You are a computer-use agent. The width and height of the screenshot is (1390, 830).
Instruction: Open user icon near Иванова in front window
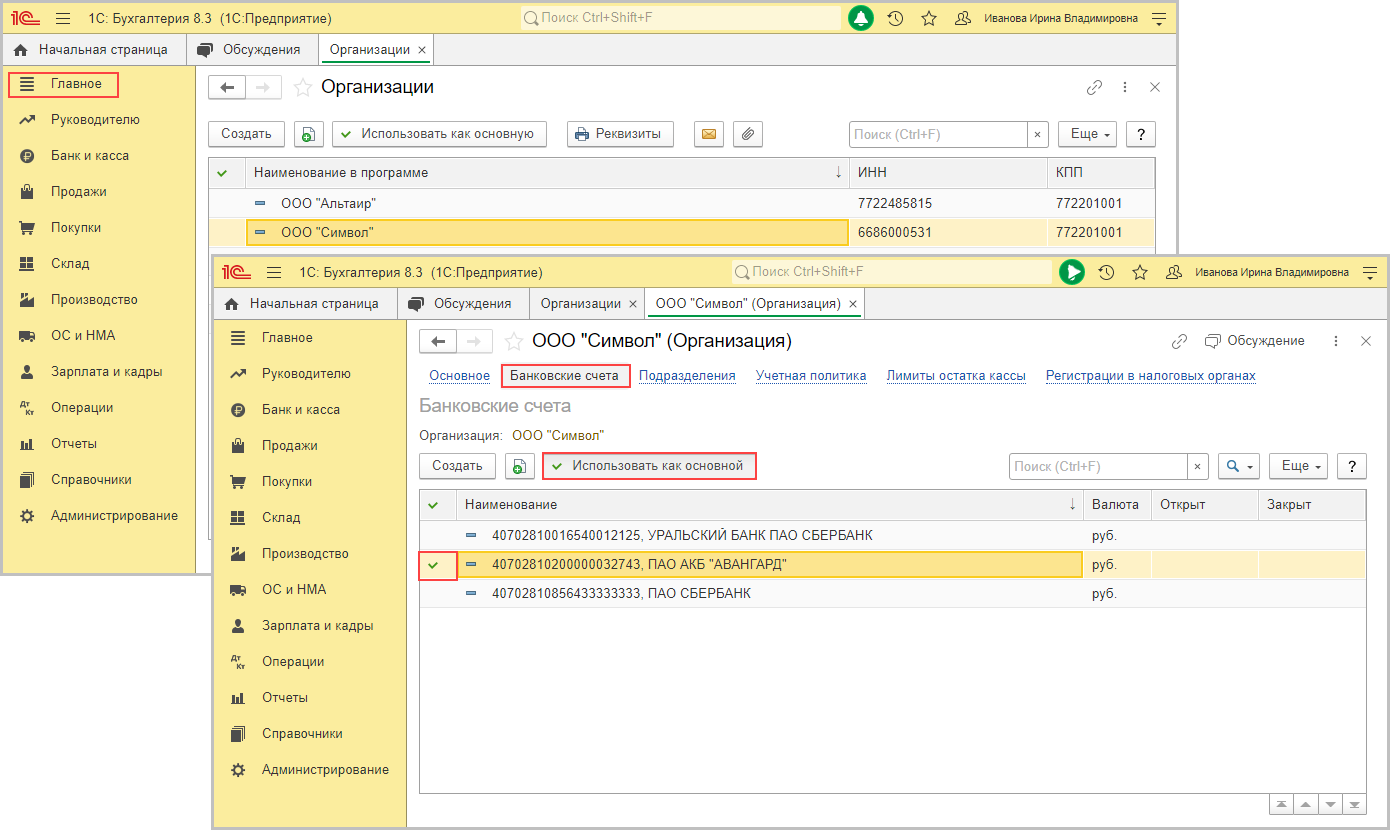pyautogui.click(x=1174, y=272)
